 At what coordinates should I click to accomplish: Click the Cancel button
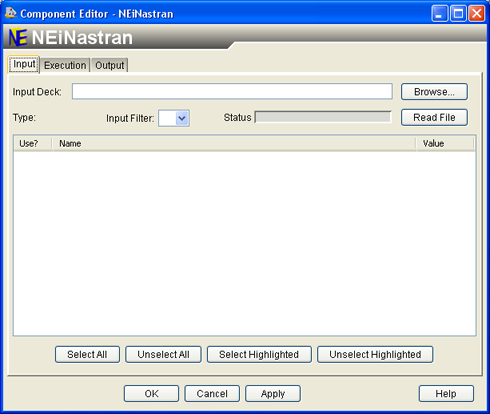[x=212, y=394]
